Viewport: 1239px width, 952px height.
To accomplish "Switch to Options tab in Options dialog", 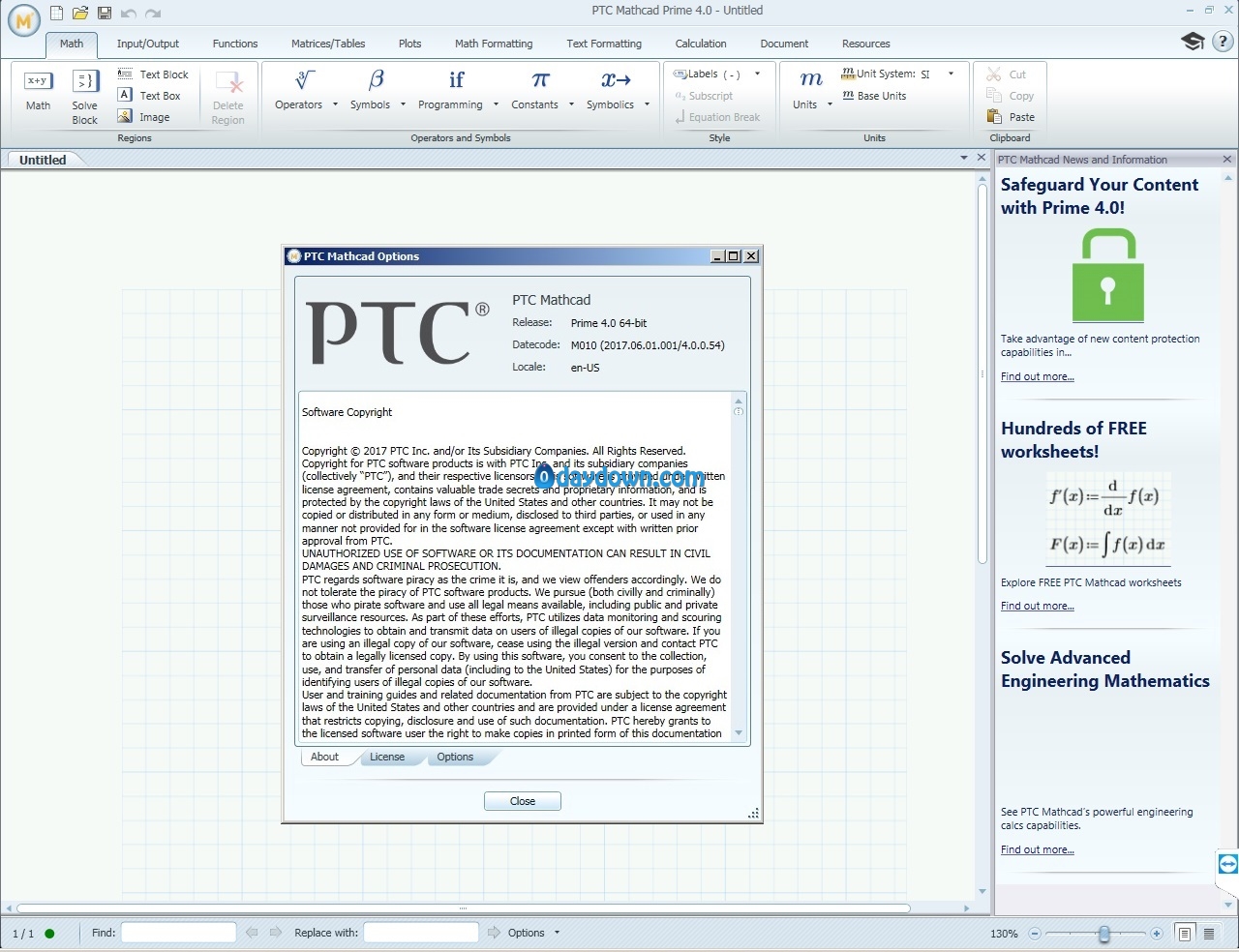I will click(455, 758).
